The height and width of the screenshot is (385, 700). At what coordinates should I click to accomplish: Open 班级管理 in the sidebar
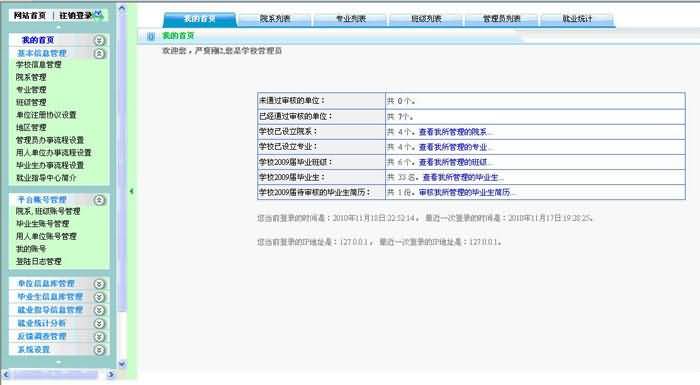tap(31, 102)
